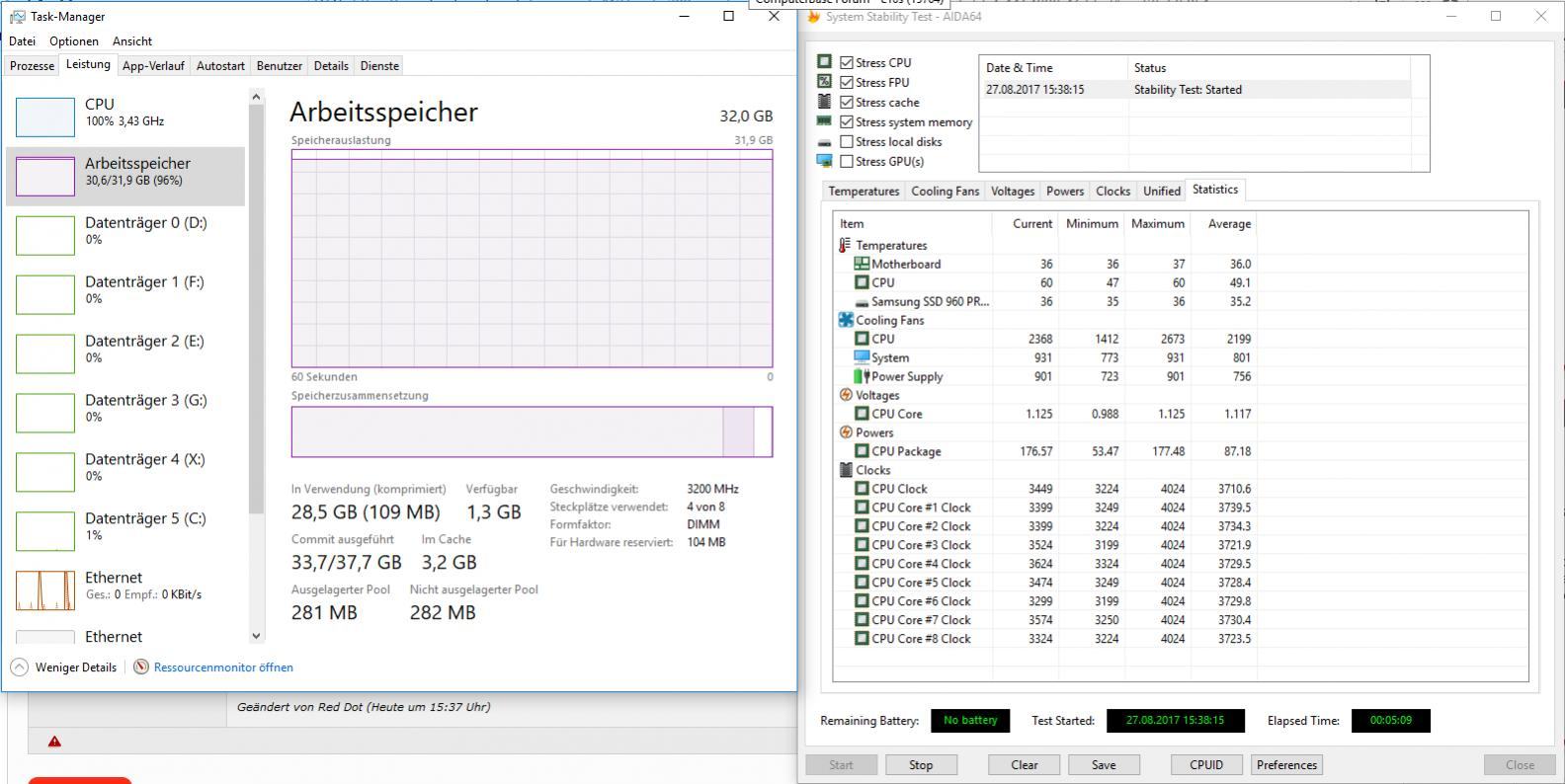Select Arbeitsspeicher in the sidebar
This screenshot has width=1565, height=784.
coord(125,177)
